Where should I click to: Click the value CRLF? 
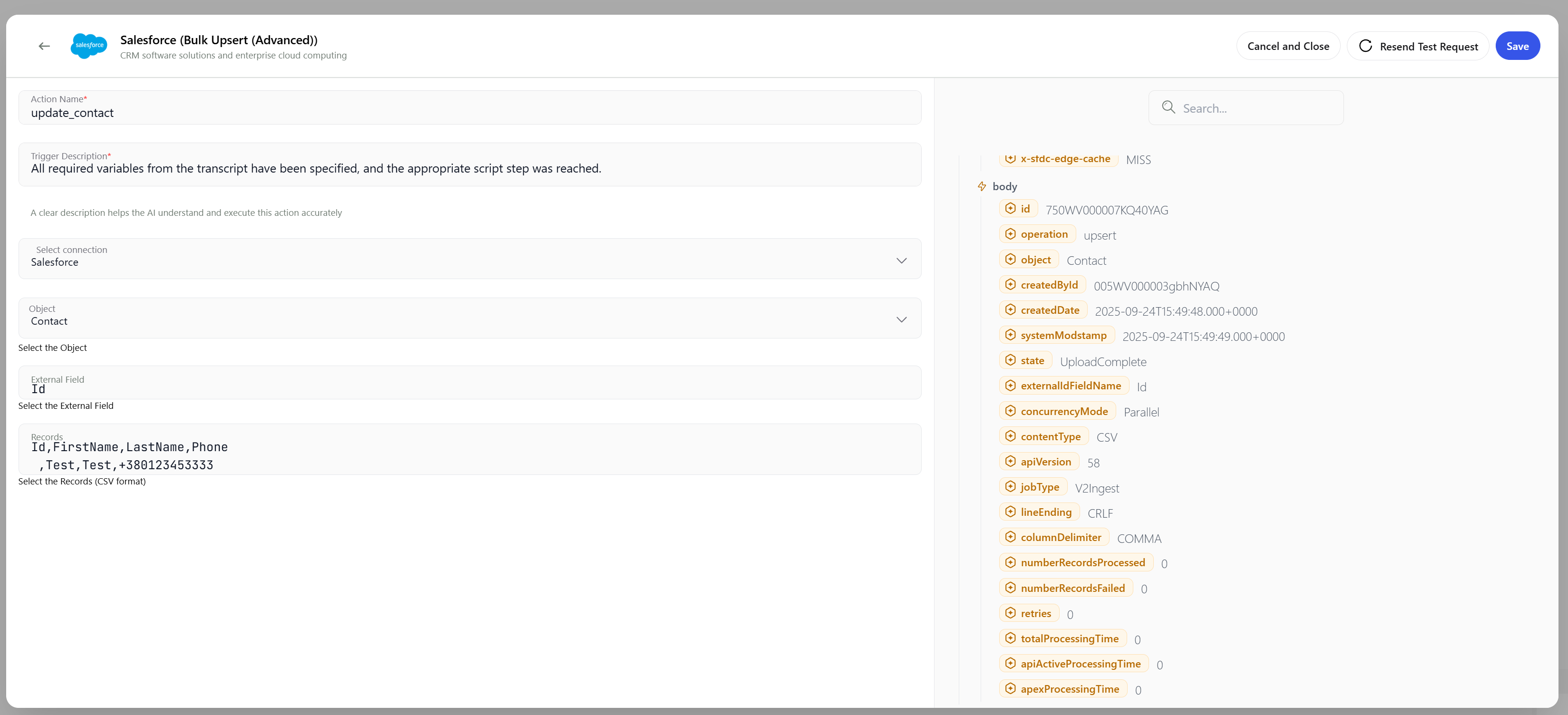1100,513
